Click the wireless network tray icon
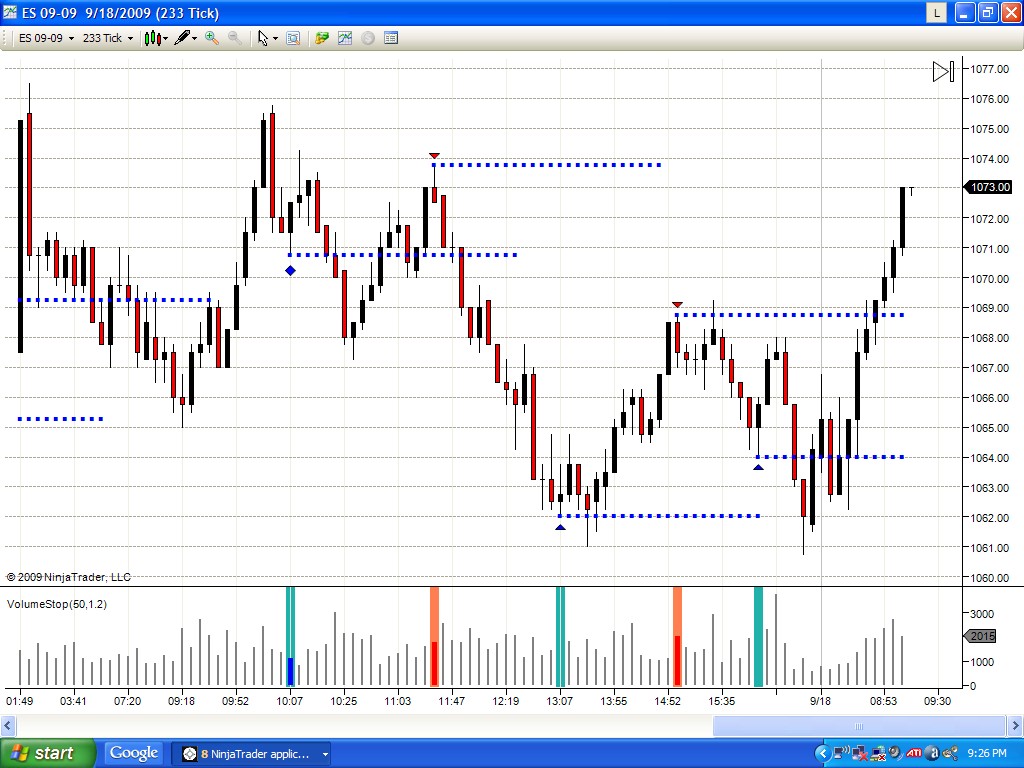1024x768 pixels. [x=842, y=753]
